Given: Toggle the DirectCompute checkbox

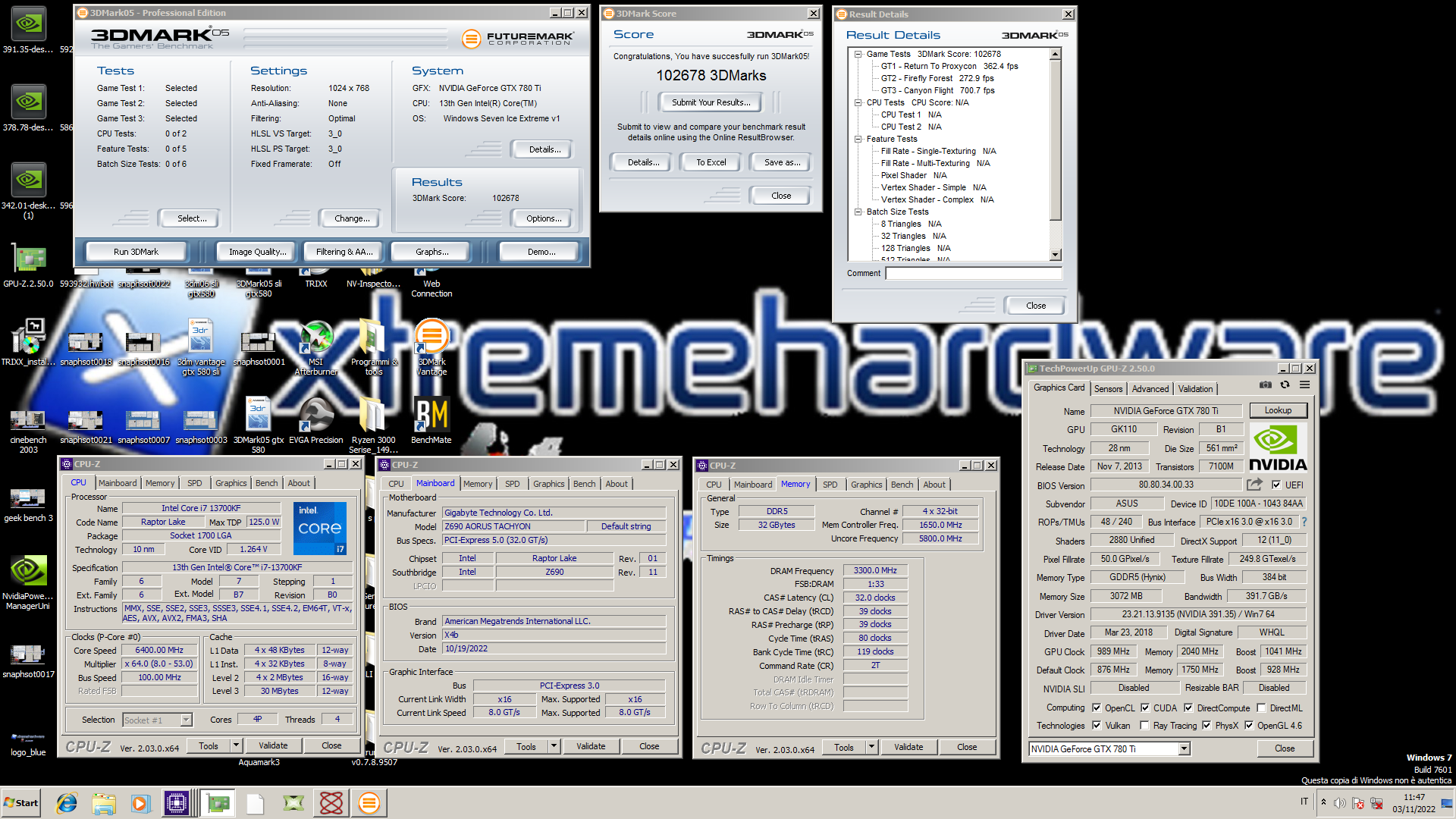Looking at the screenshot, I should tap(1188, 708).
